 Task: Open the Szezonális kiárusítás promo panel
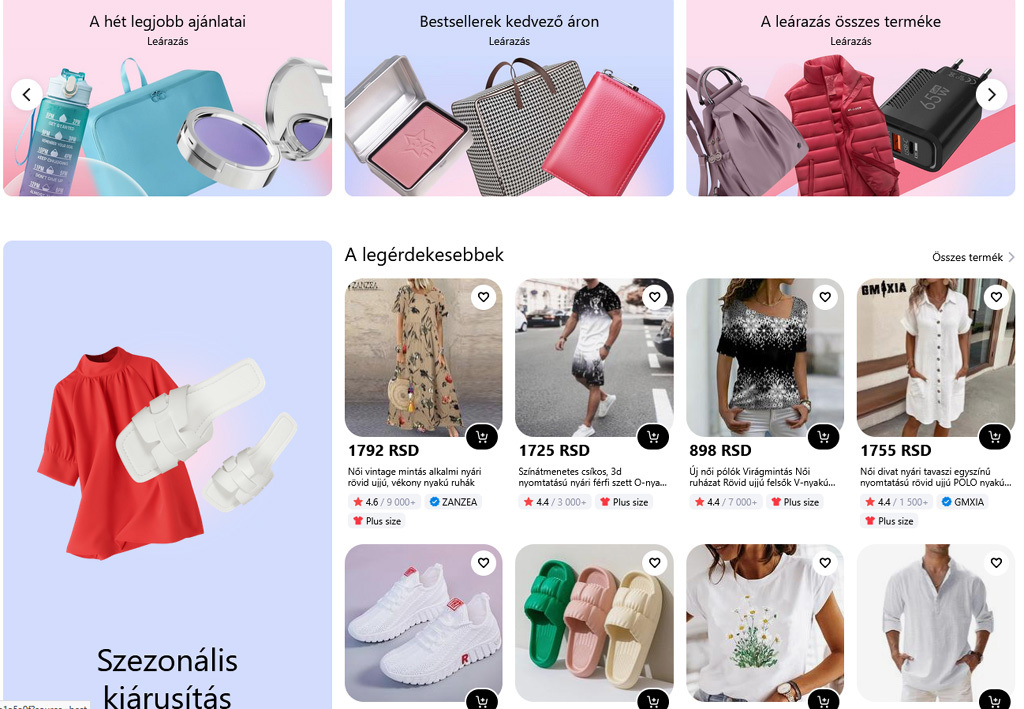168,475
